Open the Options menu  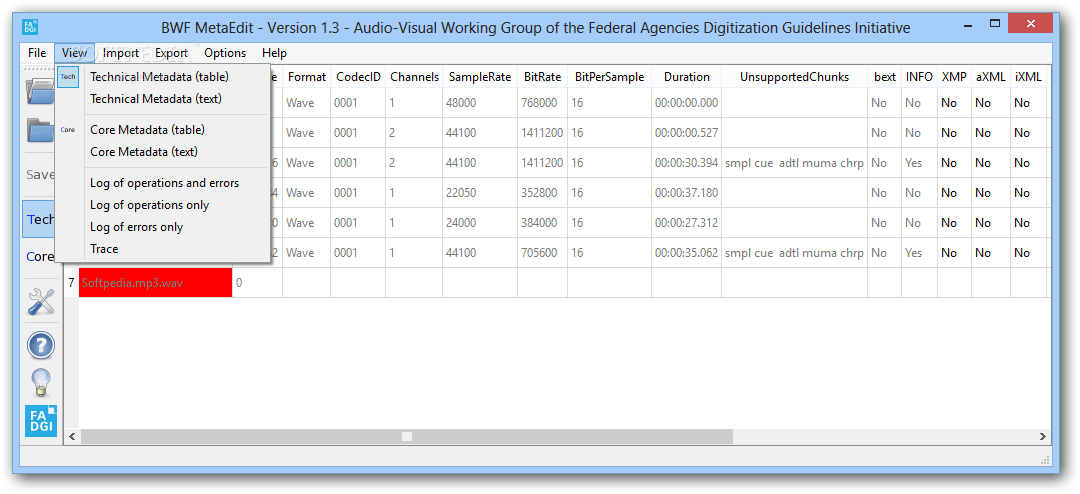click(x=225, y=53)
